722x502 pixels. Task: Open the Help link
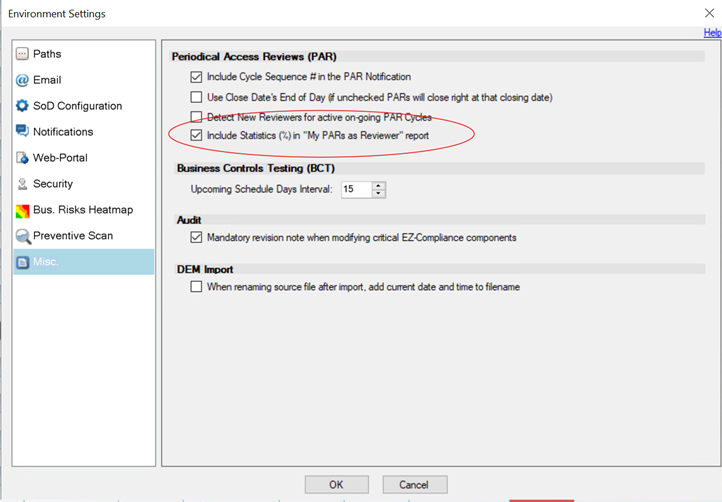coord(712,33)
